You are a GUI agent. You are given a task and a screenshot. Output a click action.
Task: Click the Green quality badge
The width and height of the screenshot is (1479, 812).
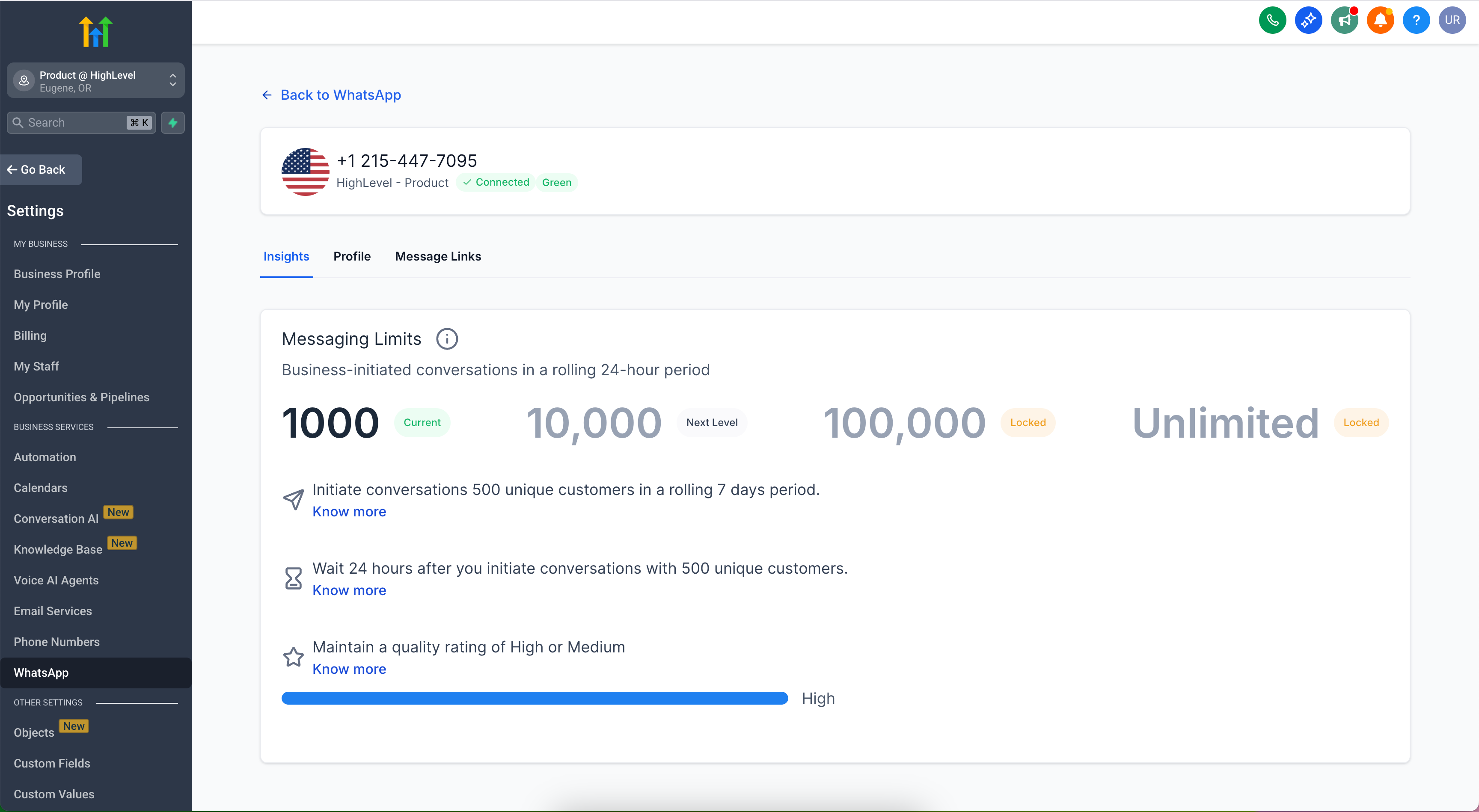coord(556,183)
